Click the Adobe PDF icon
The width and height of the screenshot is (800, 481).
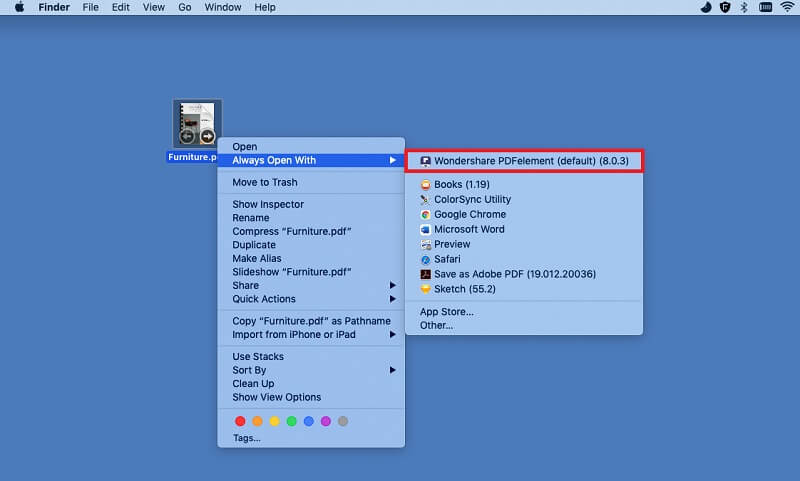tap(425, 274)
